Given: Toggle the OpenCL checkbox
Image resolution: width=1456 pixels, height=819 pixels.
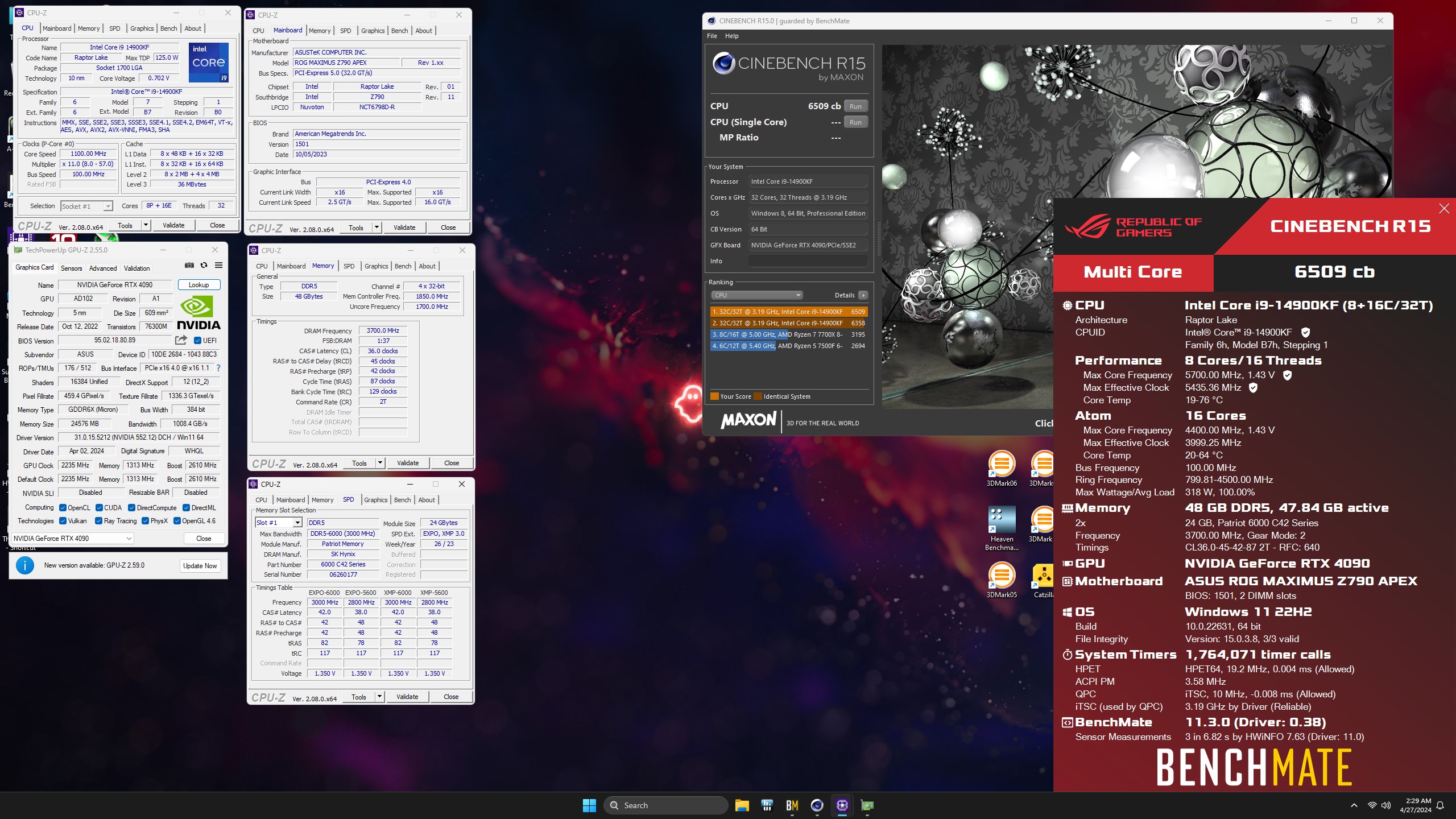Looking at the screenshot, I should click(63, 508).
